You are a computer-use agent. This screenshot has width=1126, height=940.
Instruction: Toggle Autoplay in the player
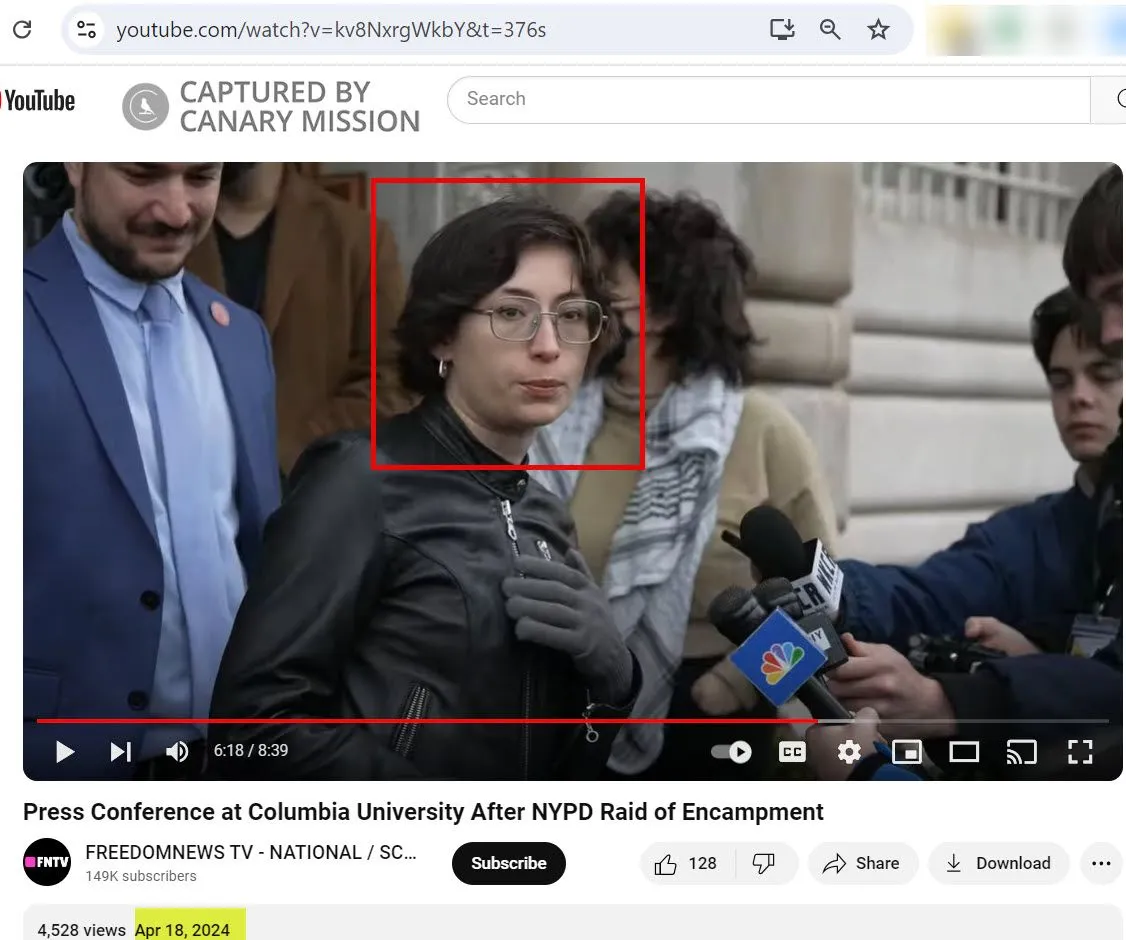pyautogui.click(x=730, y=751)
